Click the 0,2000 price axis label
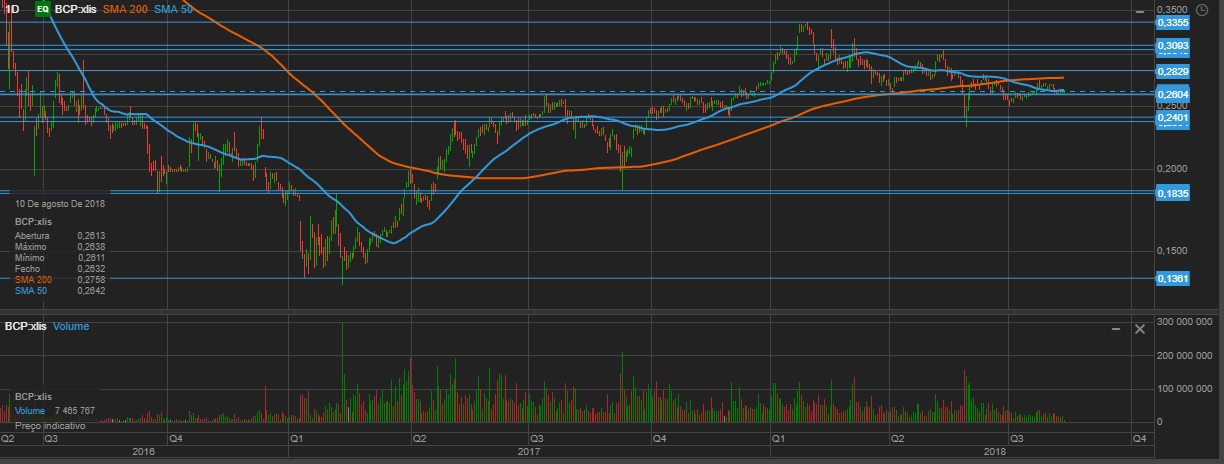This screenshot has height=464, width=1224. point(1172,168)
